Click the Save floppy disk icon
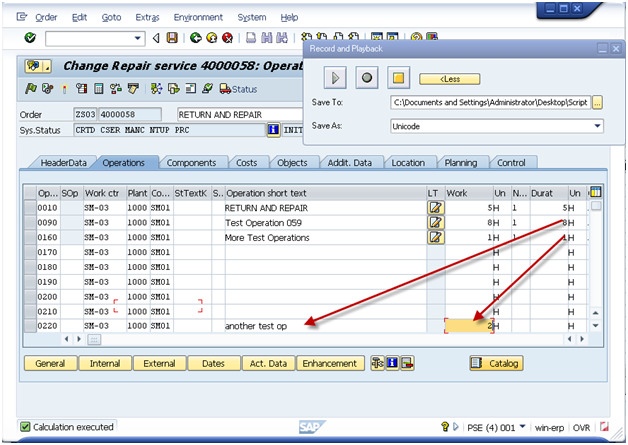The height and width of the screenshot is (445, 628). [x=172, y=38]
